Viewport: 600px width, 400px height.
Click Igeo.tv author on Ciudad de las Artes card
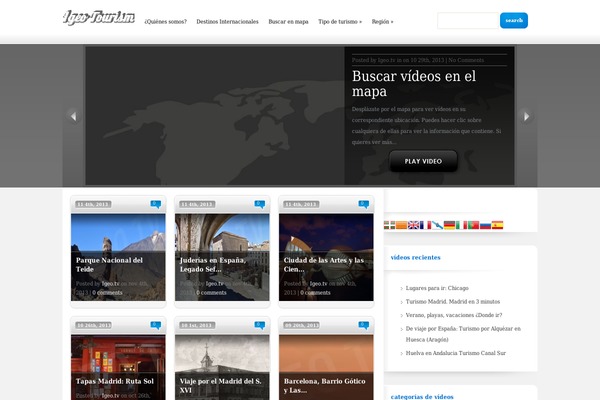click(319, 284)
